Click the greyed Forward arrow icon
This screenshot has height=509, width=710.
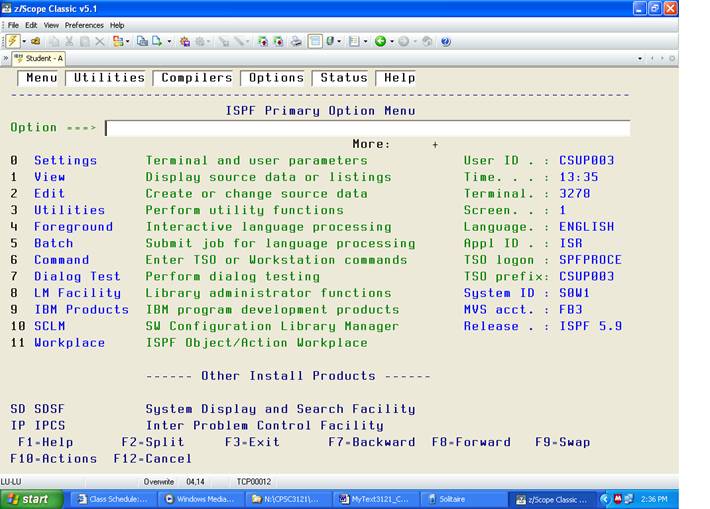pos(403,42)
